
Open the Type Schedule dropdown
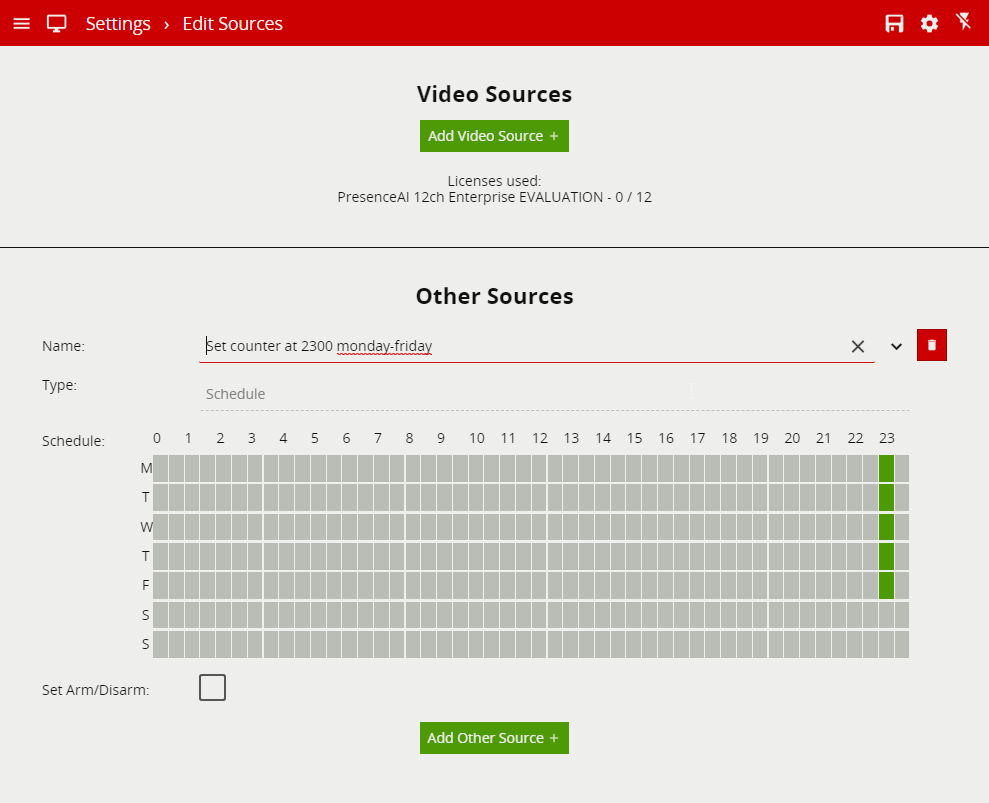[554, 394]
